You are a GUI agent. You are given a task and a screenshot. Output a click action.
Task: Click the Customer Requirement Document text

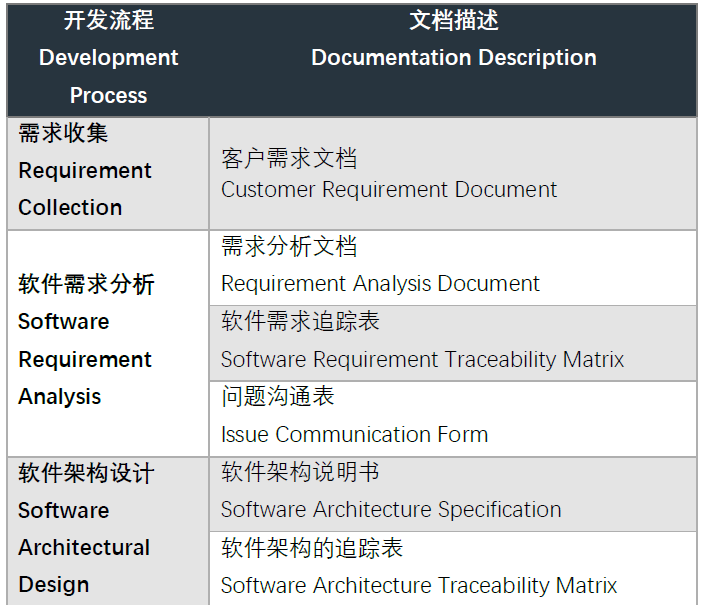point(389,190)
